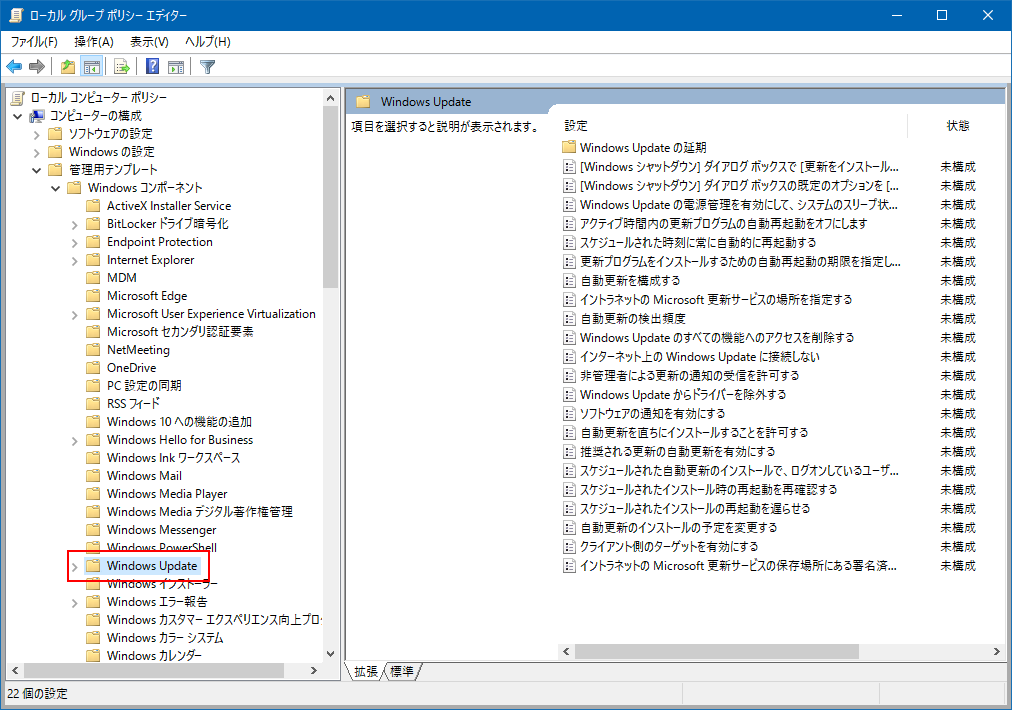
Task: Click the MDM folder icon
Action: pyautogui.click(x=94, y=278)
